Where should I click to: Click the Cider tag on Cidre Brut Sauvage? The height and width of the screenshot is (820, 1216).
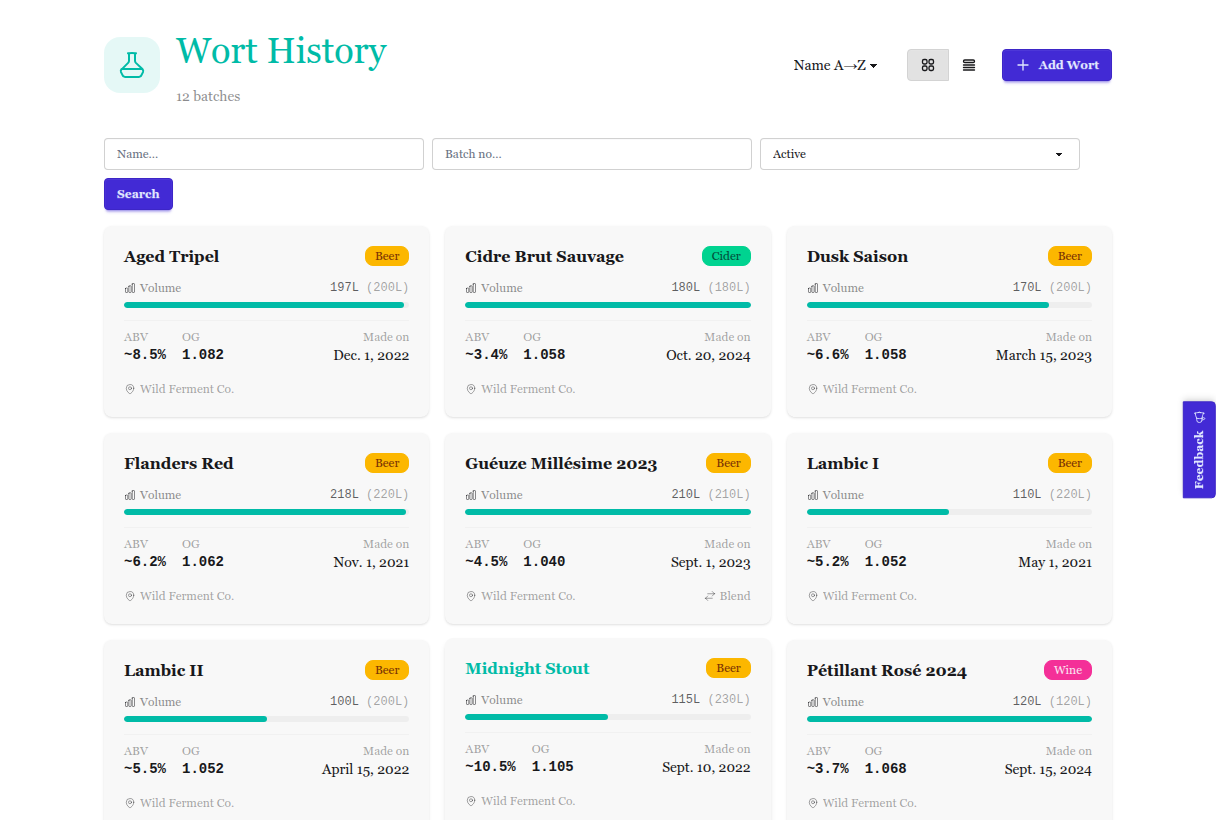click(726, 256)
